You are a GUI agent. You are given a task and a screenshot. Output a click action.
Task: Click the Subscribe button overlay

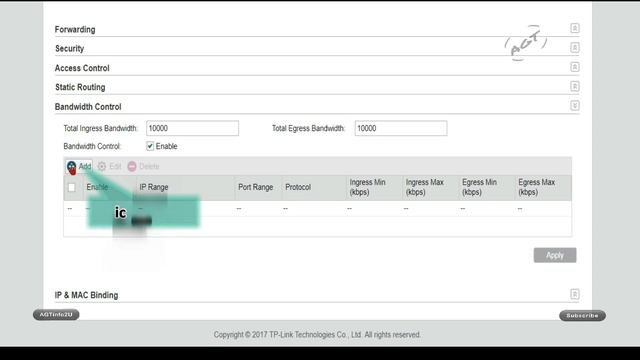tap(582, 316)
